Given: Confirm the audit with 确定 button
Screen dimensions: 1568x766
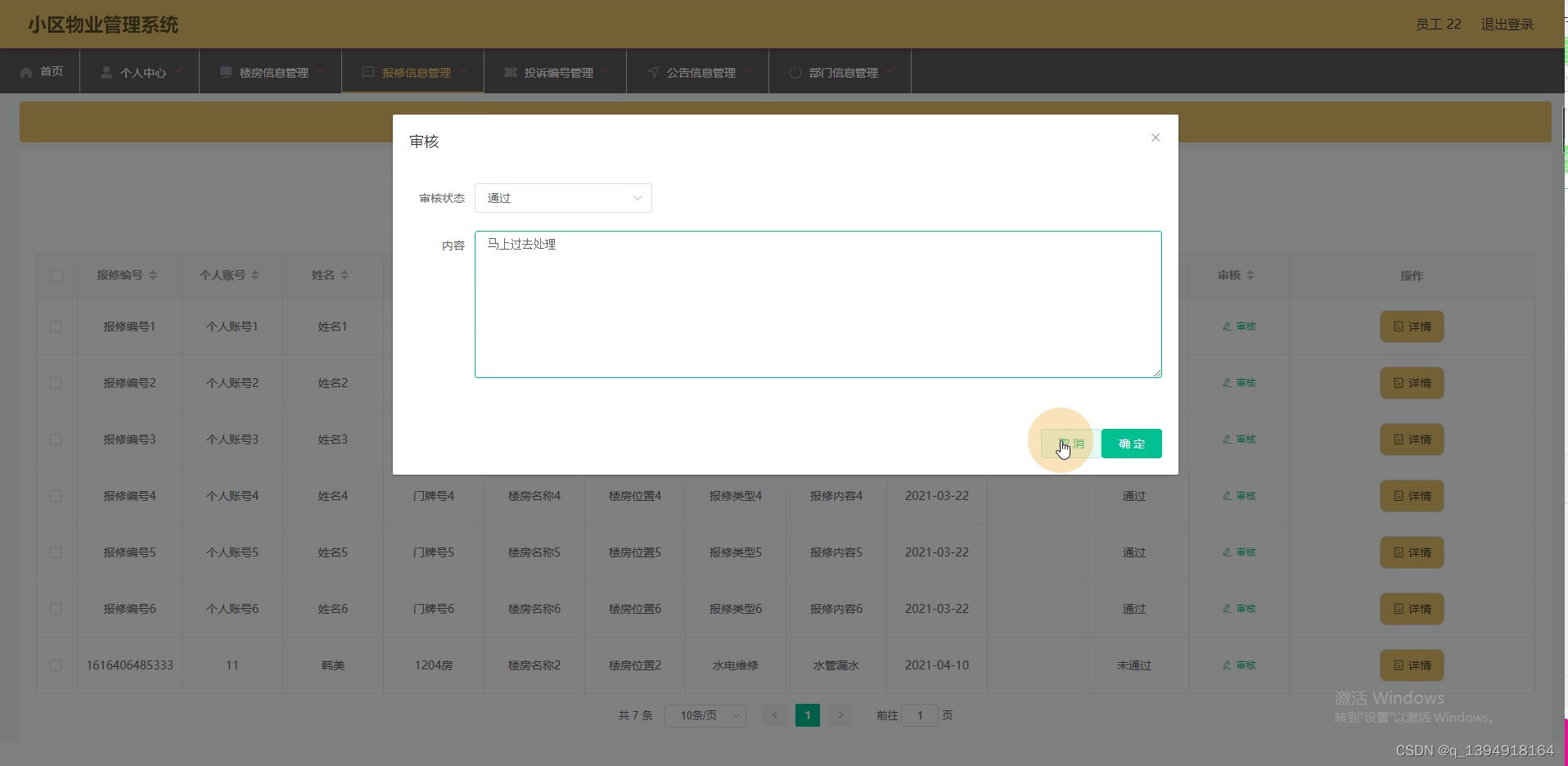Looking at the screenshot, I should (x=1131, y=444).
